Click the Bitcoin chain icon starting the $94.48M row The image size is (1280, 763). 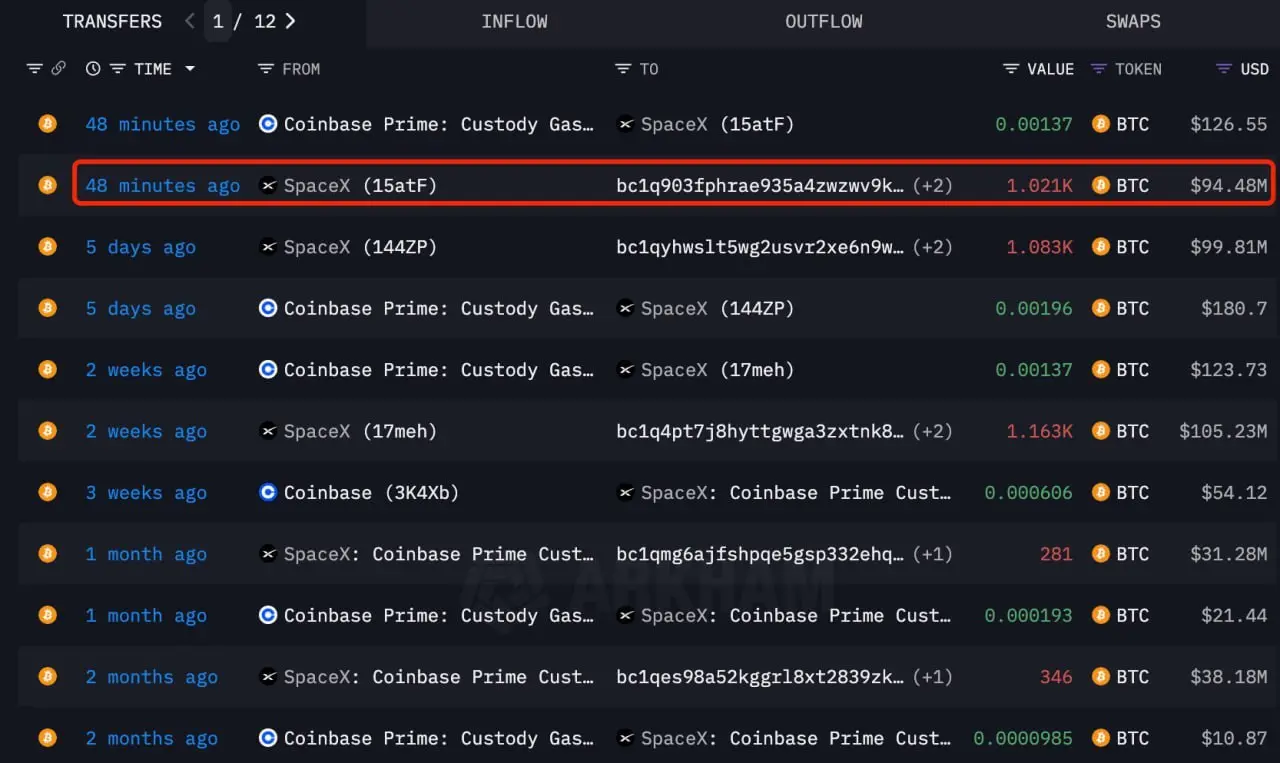pos(47,185)
